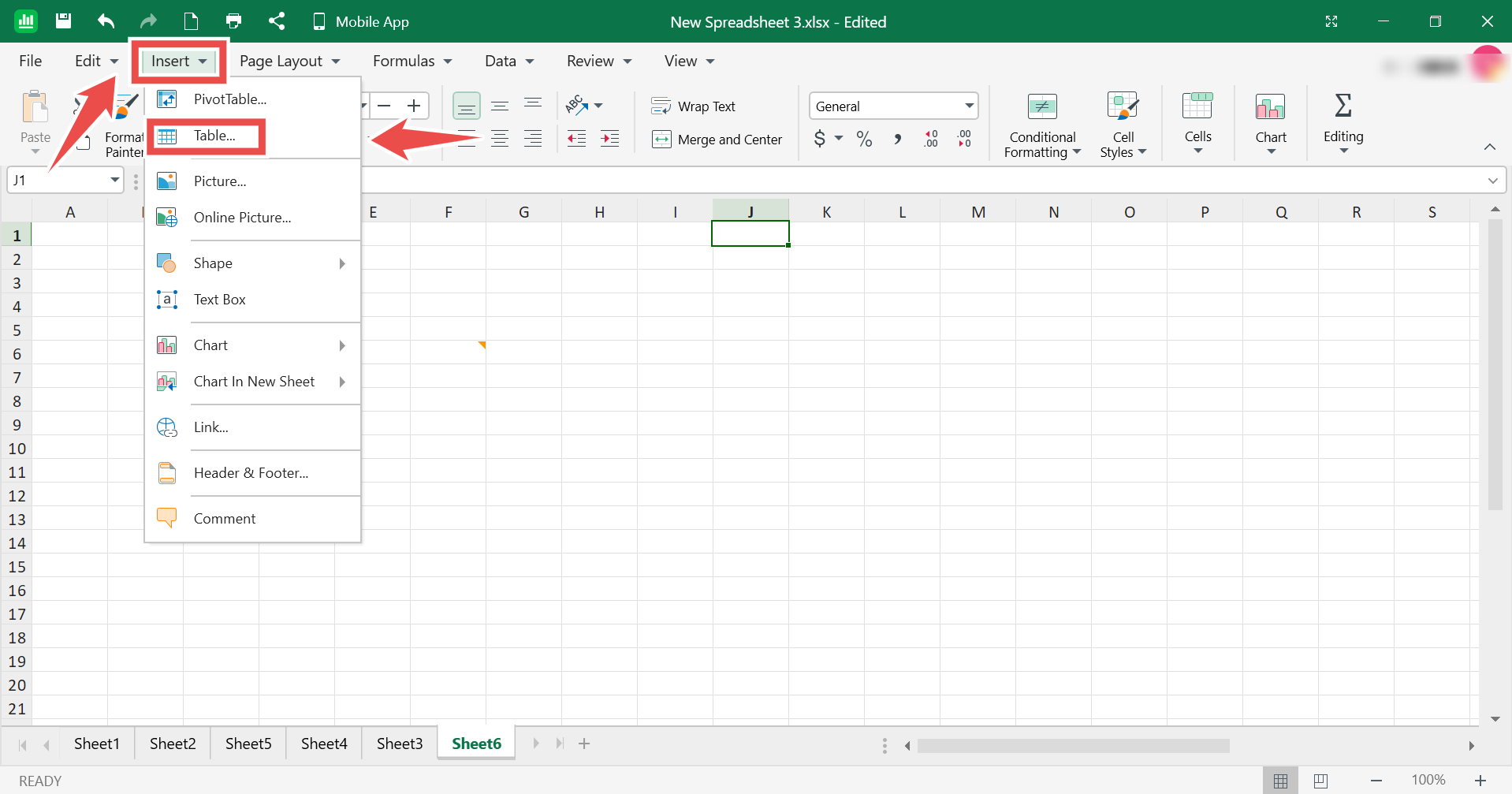Apply percent style
This screenshot has height=794, width=1512.
[864, 139]
